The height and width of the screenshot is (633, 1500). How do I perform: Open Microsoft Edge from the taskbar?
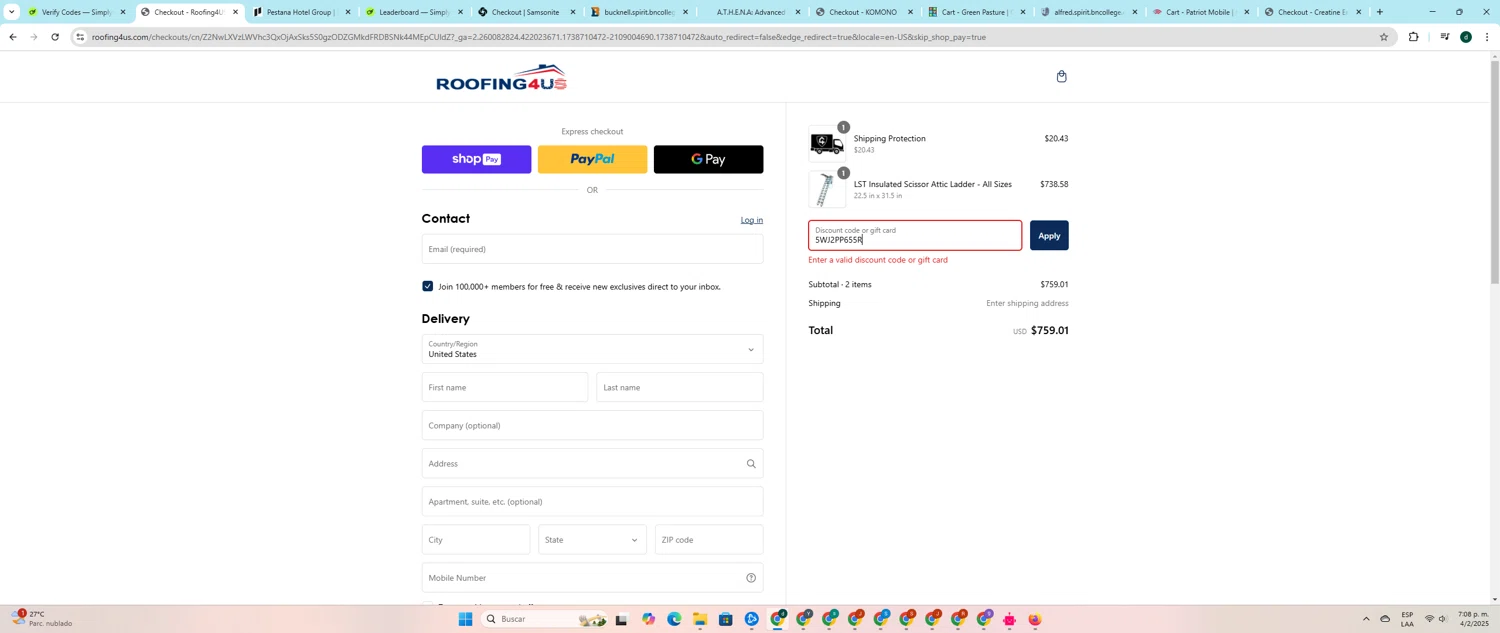674,620
